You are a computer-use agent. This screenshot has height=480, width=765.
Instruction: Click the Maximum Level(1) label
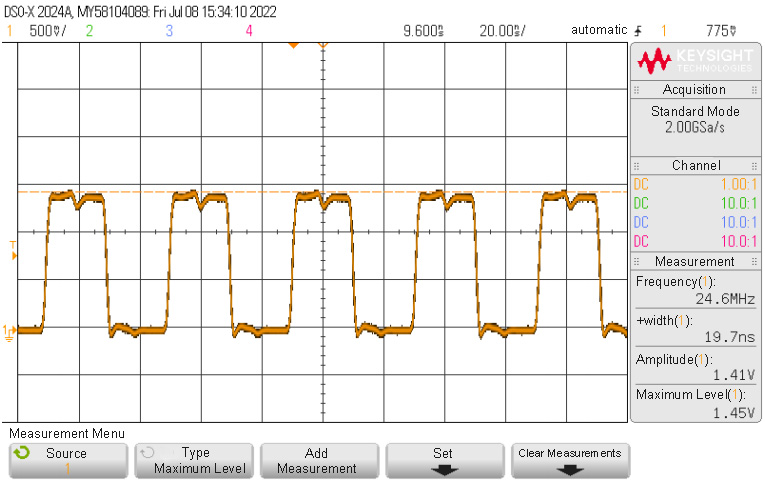point(690,395)
